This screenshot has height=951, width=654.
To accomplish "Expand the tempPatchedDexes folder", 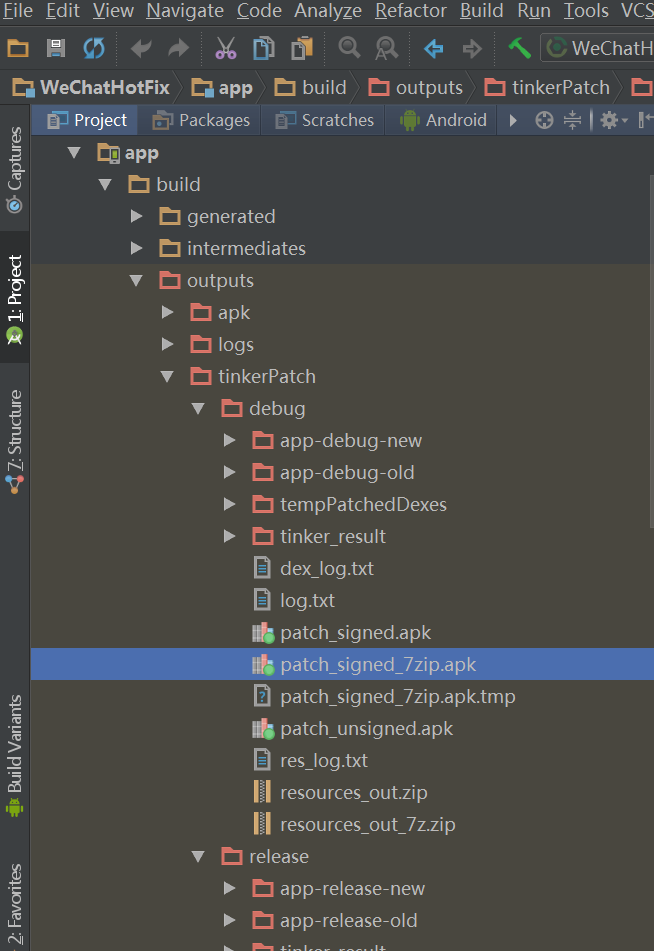I will click(x=229, y=504).
